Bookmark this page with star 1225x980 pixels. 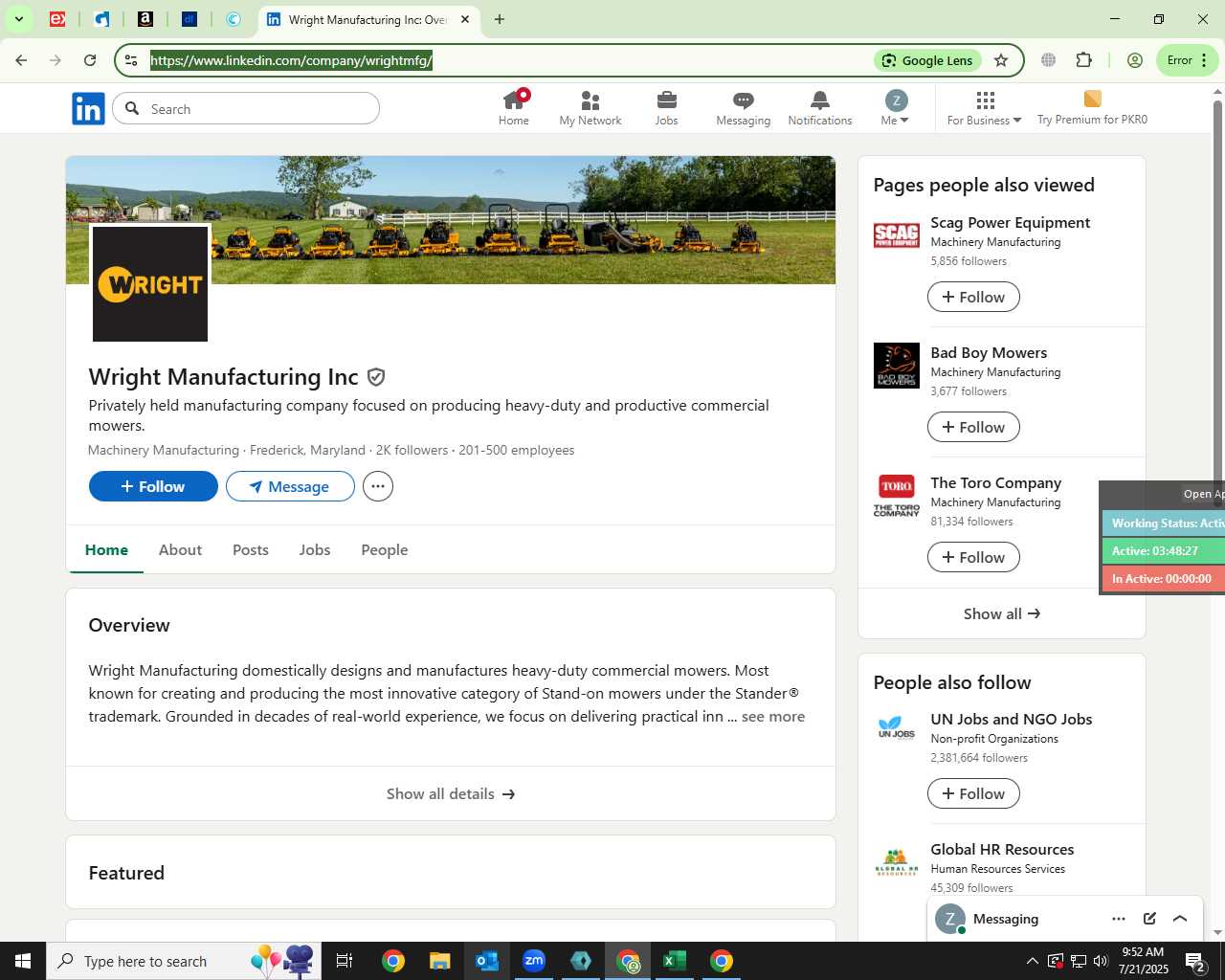tap(1001, 60)
